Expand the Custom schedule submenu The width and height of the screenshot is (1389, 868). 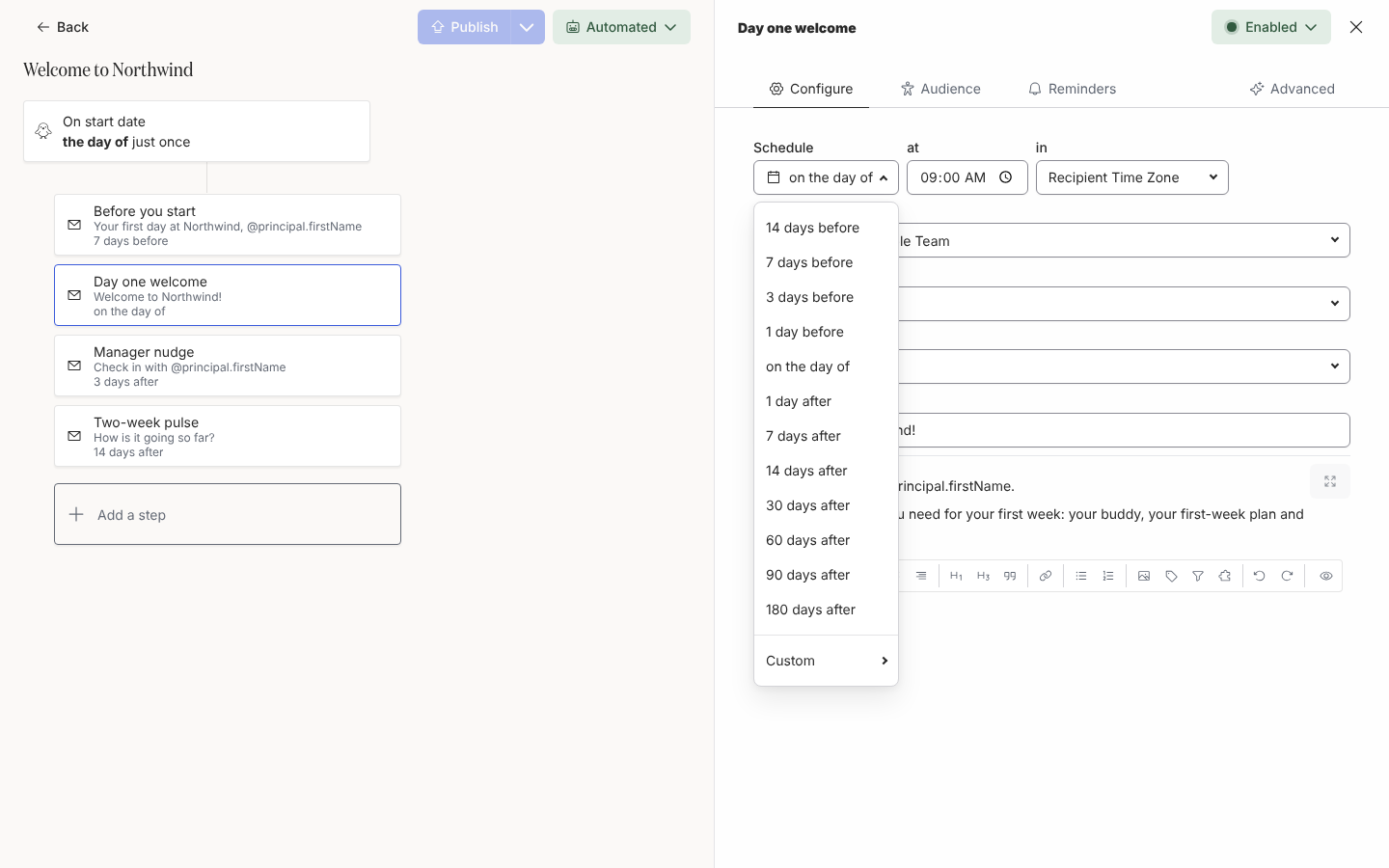pyautogui.click(x=826, y=661)
